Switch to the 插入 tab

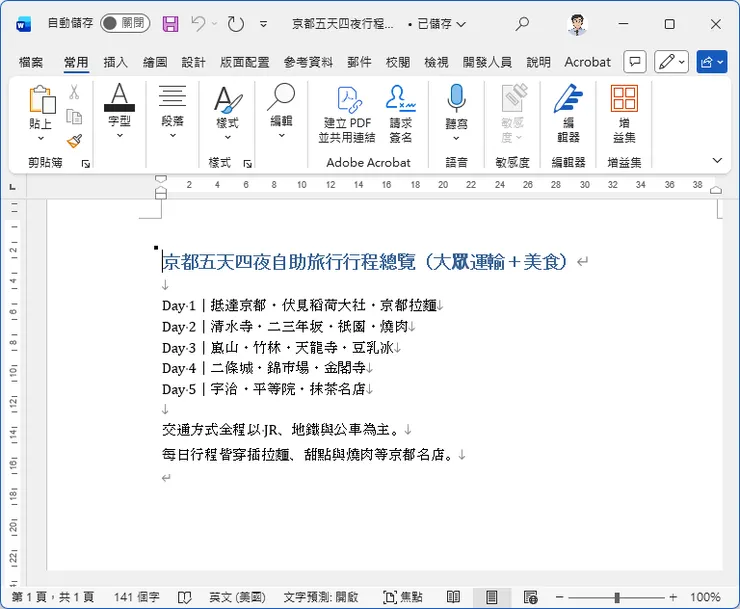(x=116, y=62)
